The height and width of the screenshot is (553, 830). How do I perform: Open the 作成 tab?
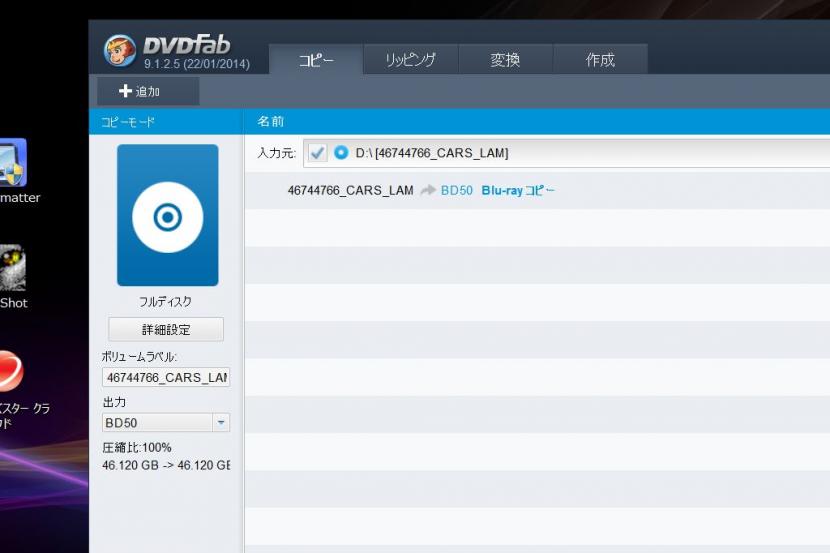[x=600, y=60]
